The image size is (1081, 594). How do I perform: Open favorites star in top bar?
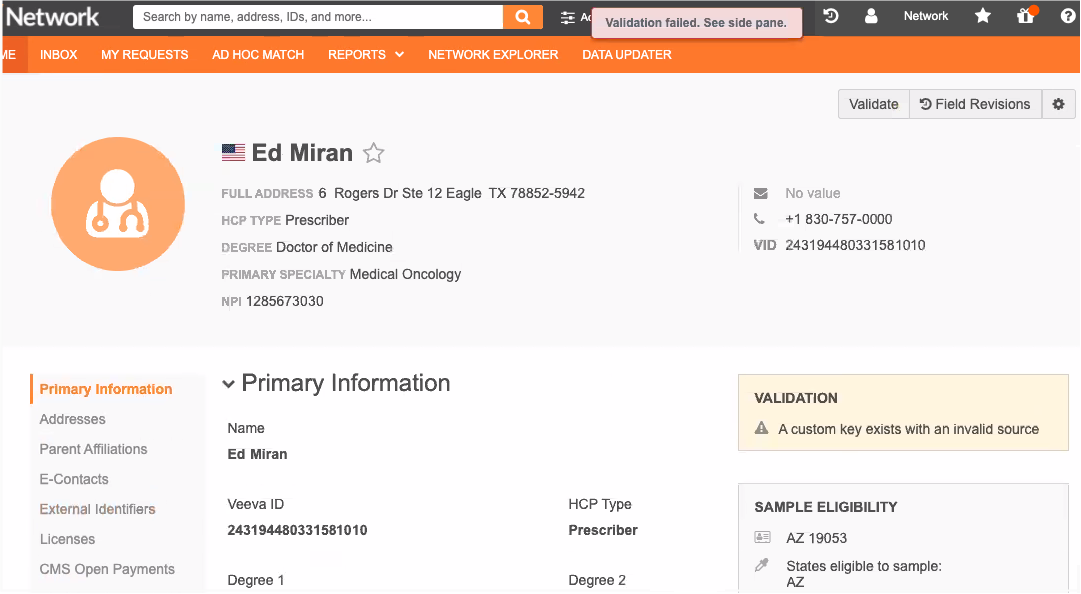click(x=983, y=16)
